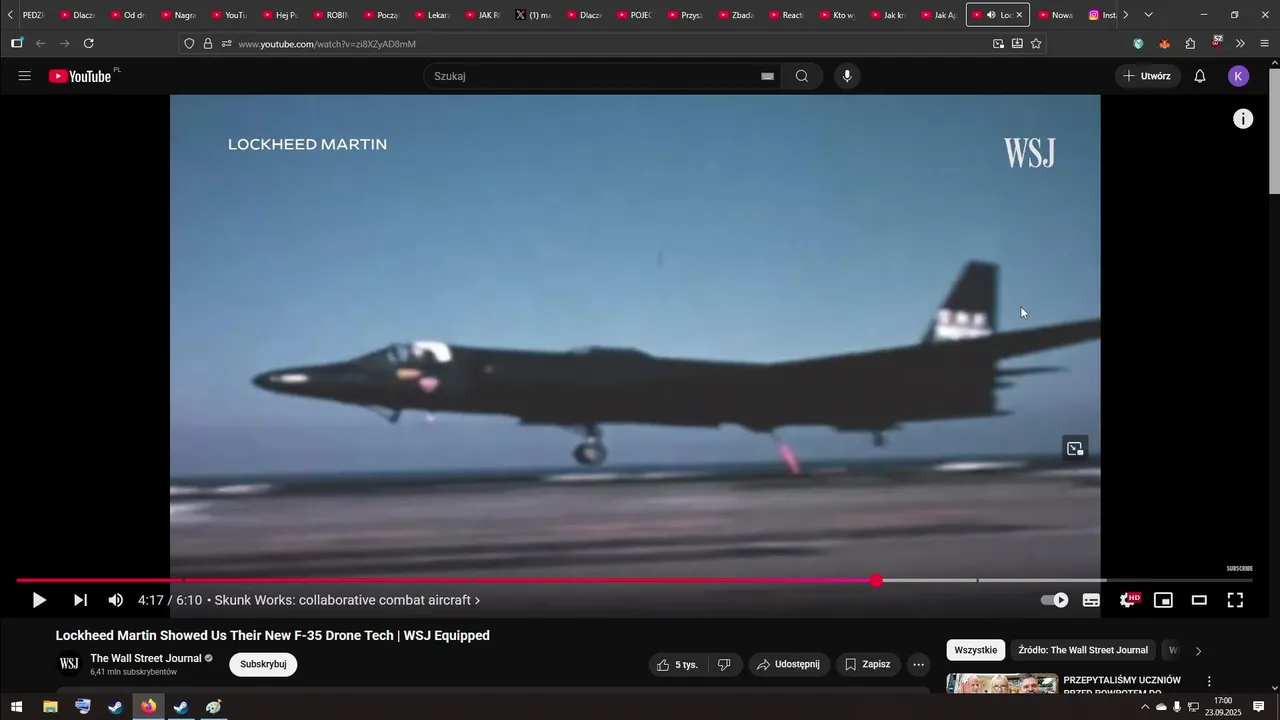Image resolution: width=1280 pixels, height=720 pixels.
Task: Open the WSJ channel avatar
Action: pos(69,664)
